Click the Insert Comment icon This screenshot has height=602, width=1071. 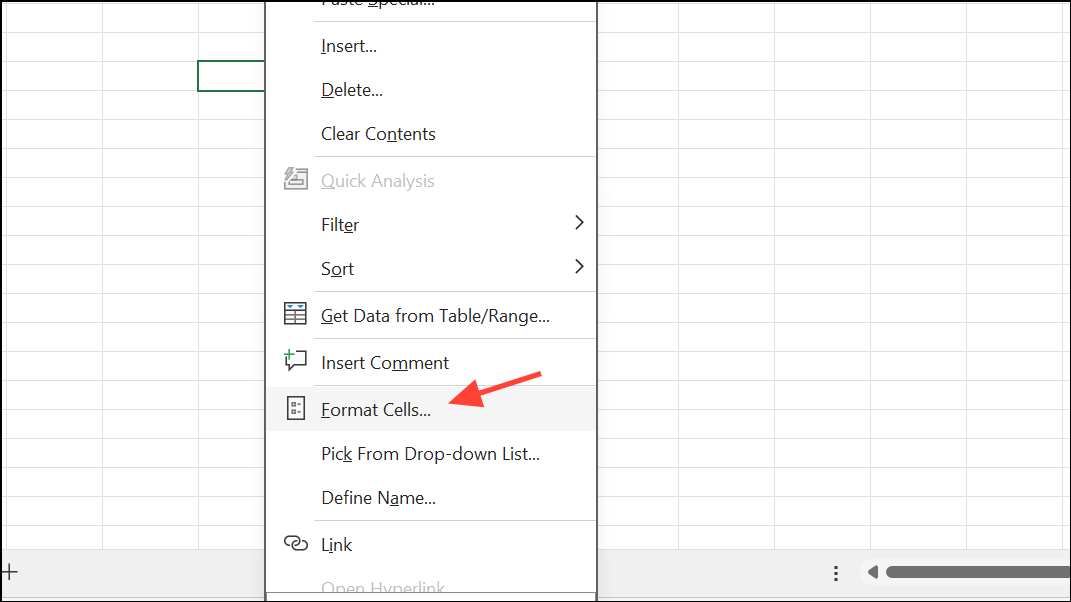click(295, 360)
